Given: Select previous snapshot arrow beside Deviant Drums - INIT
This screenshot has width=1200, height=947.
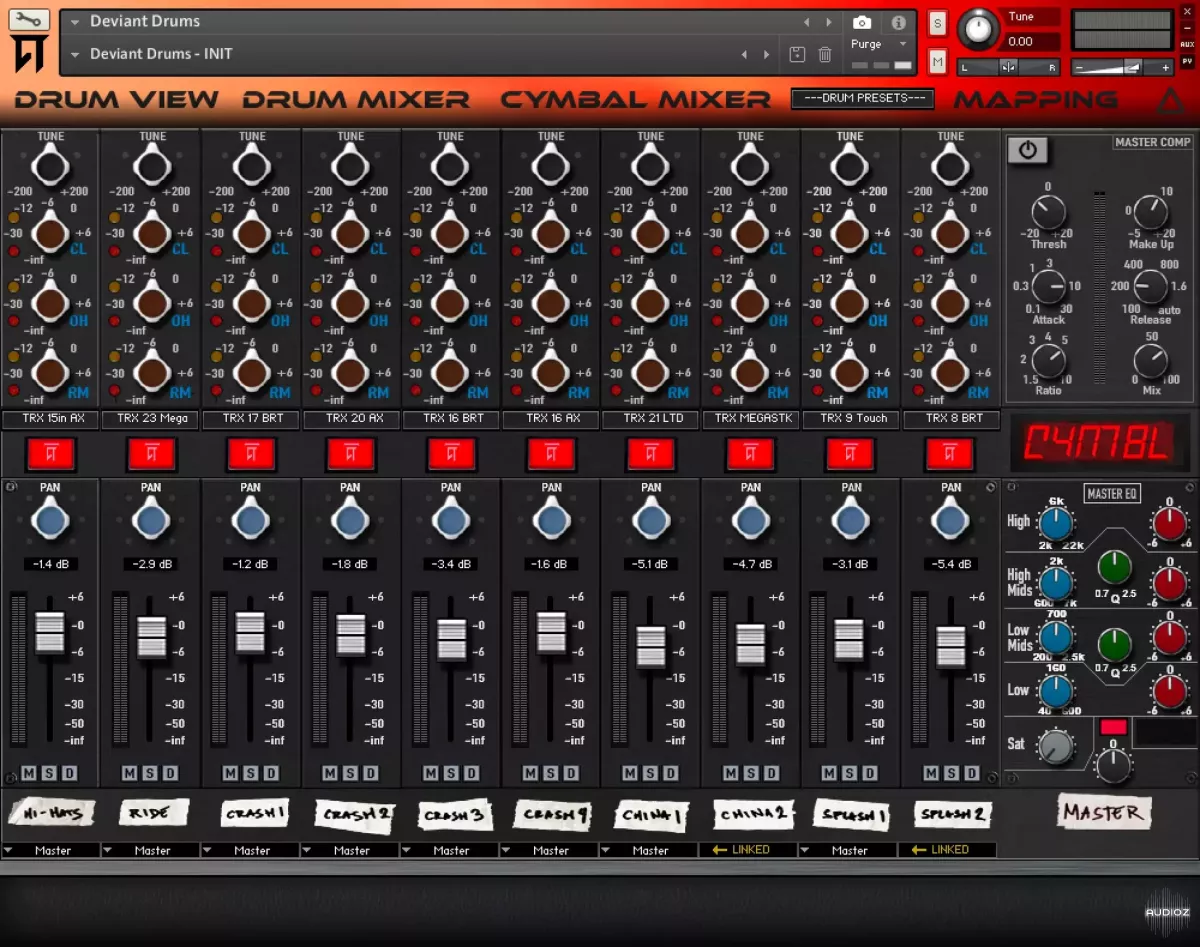Looking at the screenshot, I should [744, 55].
